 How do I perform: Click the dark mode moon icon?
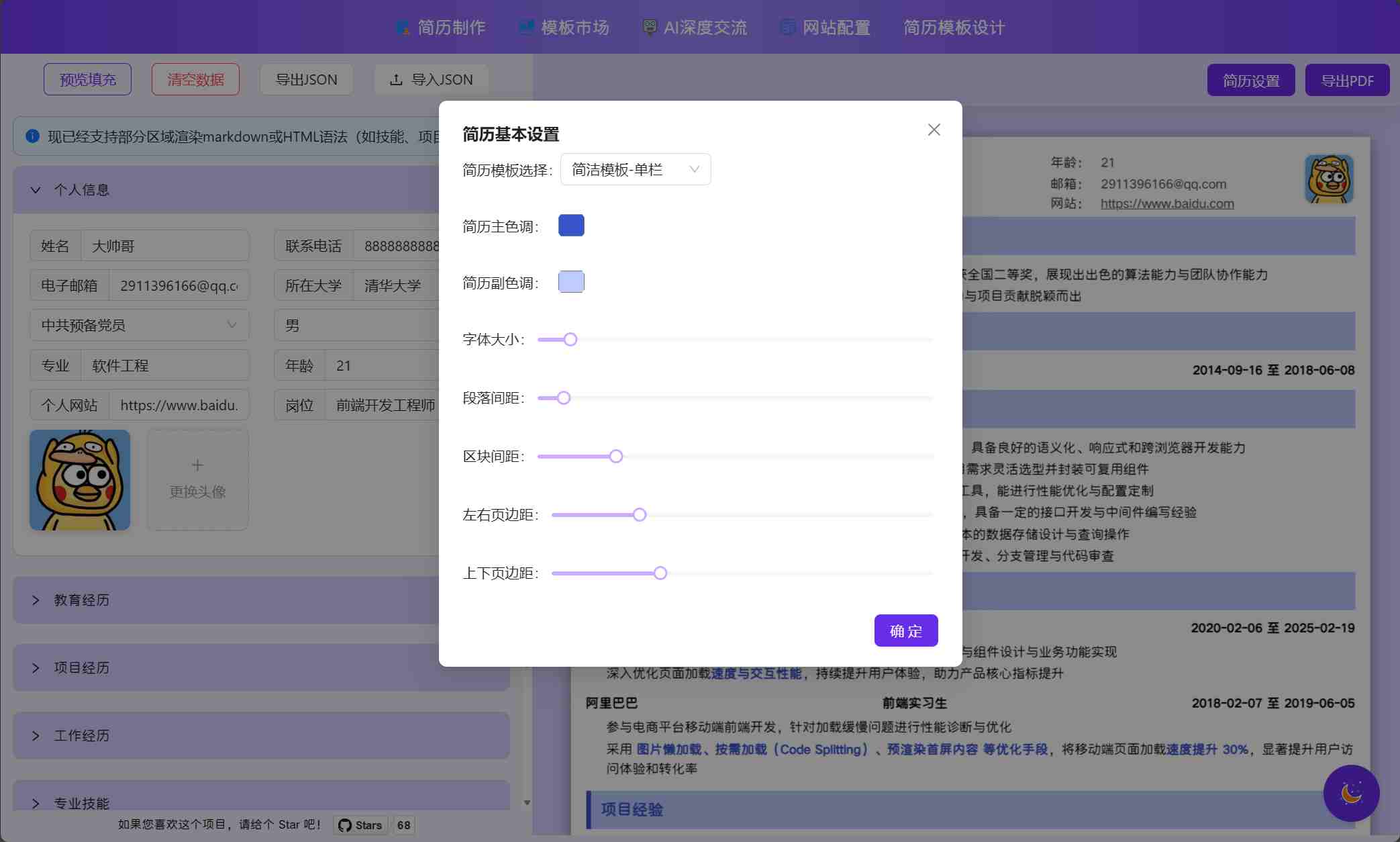1351,793
